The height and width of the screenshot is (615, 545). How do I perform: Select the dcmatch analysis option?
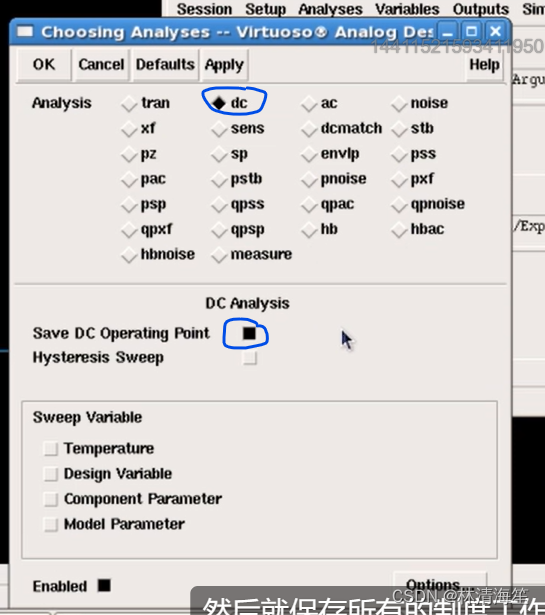click(x=309, y=129)
